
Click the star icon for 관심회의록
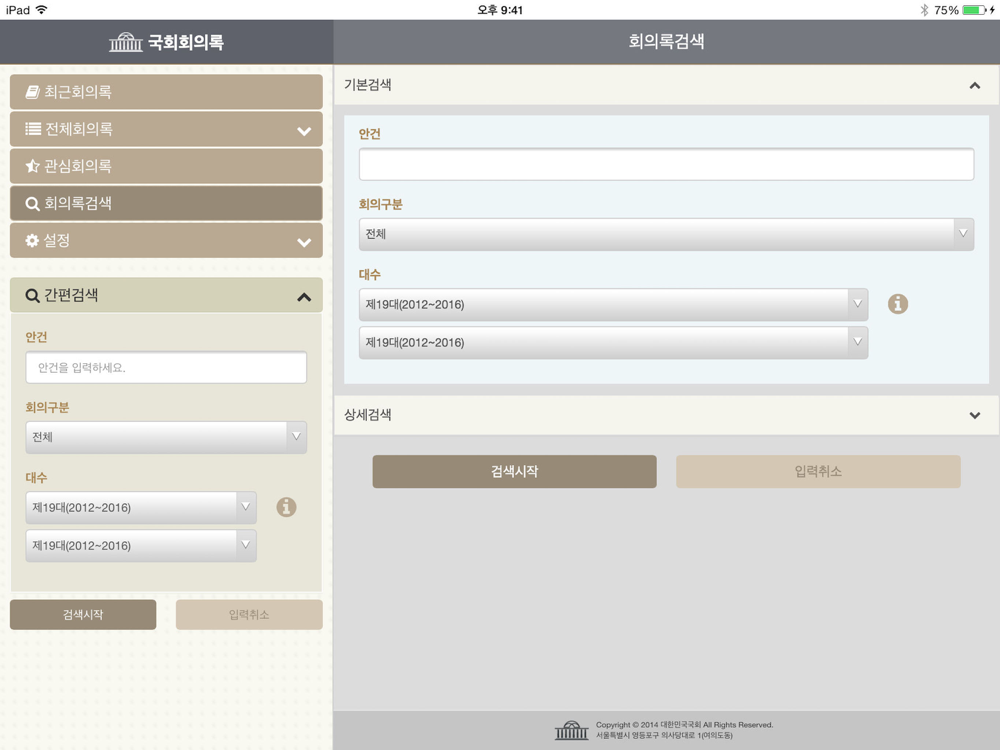tap(32, 166)
